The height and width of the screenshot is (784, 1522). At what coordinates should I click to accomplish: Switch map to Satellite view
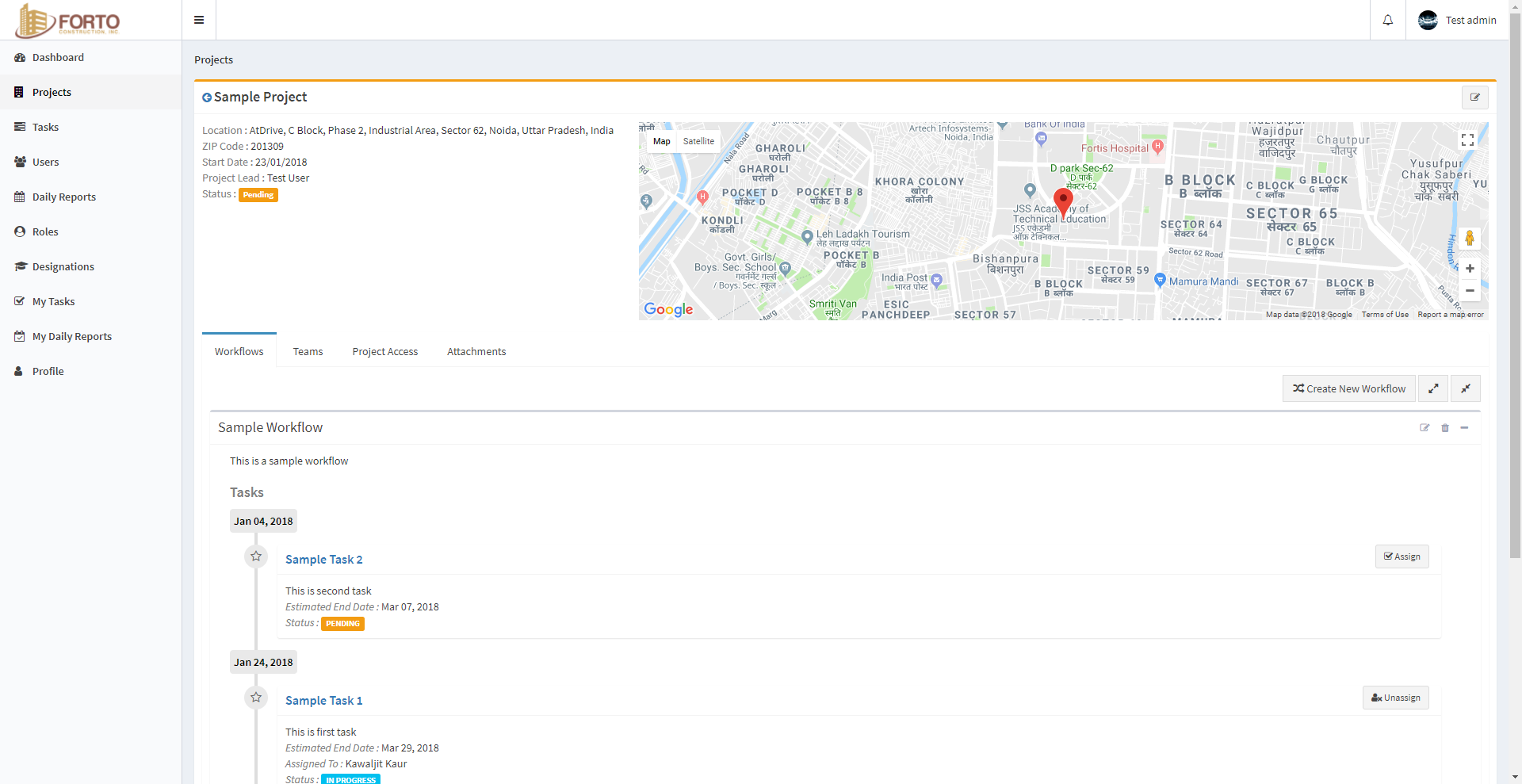point(698,141)
